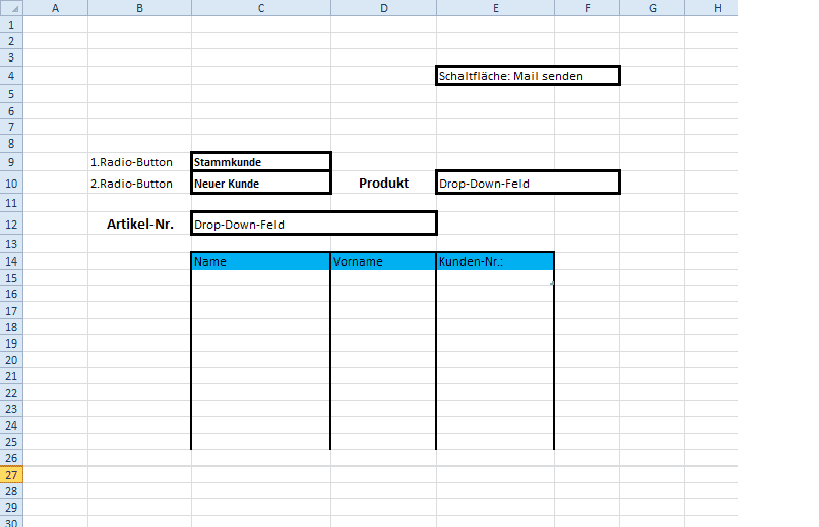This screenshot has width=819, height=527.
Task: Select the blue 'Name' header cell
Action: click(x=261, y=261)
